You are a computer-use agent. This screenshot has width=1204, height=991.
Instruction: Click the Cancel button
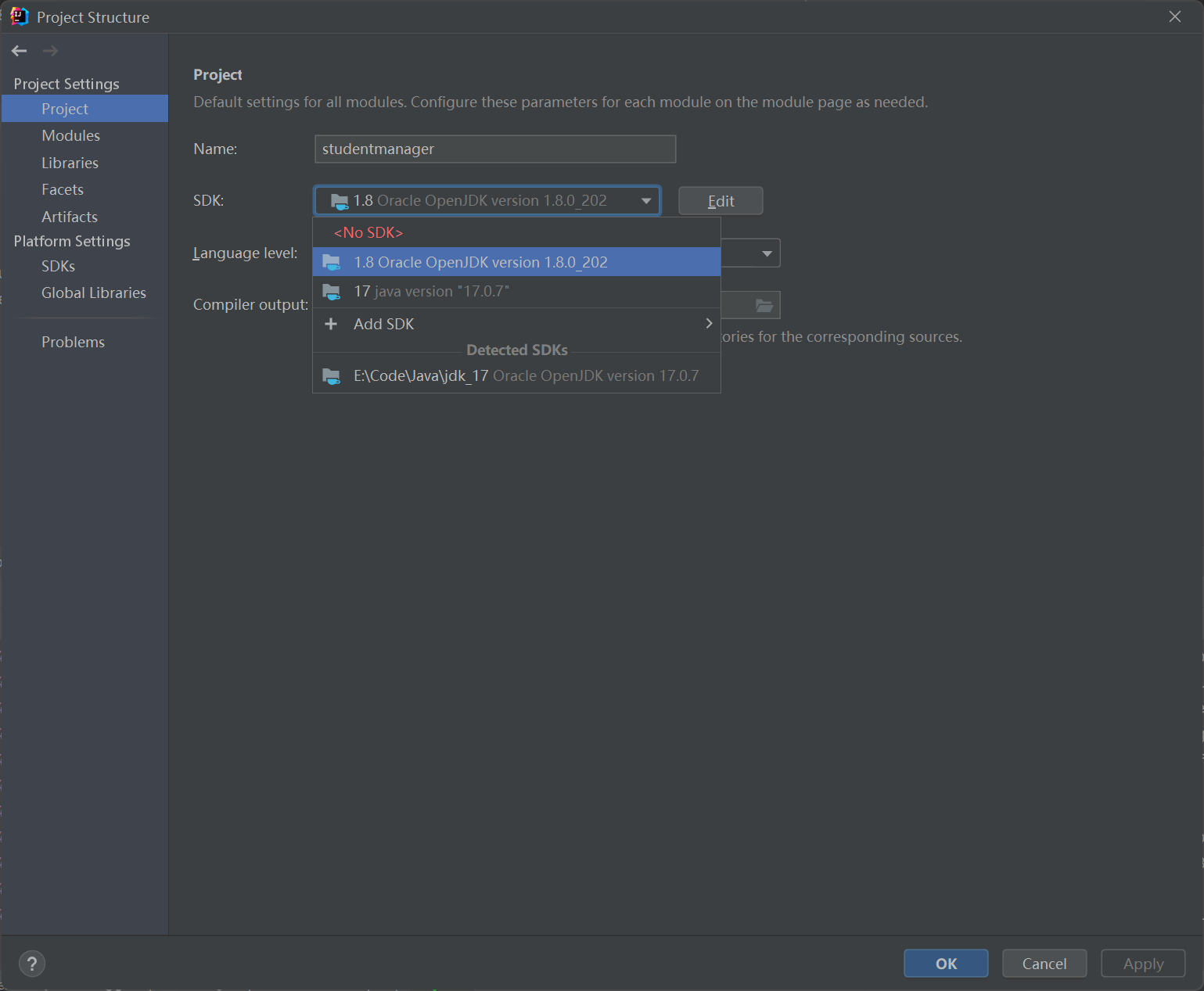1044,964
